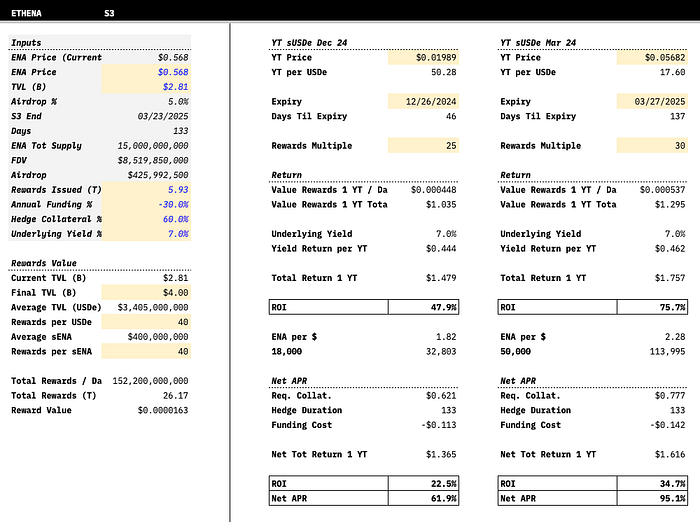Click the Dec 24 ROI cell 47.9%
The image size is (700, 522).
(423, 307)
